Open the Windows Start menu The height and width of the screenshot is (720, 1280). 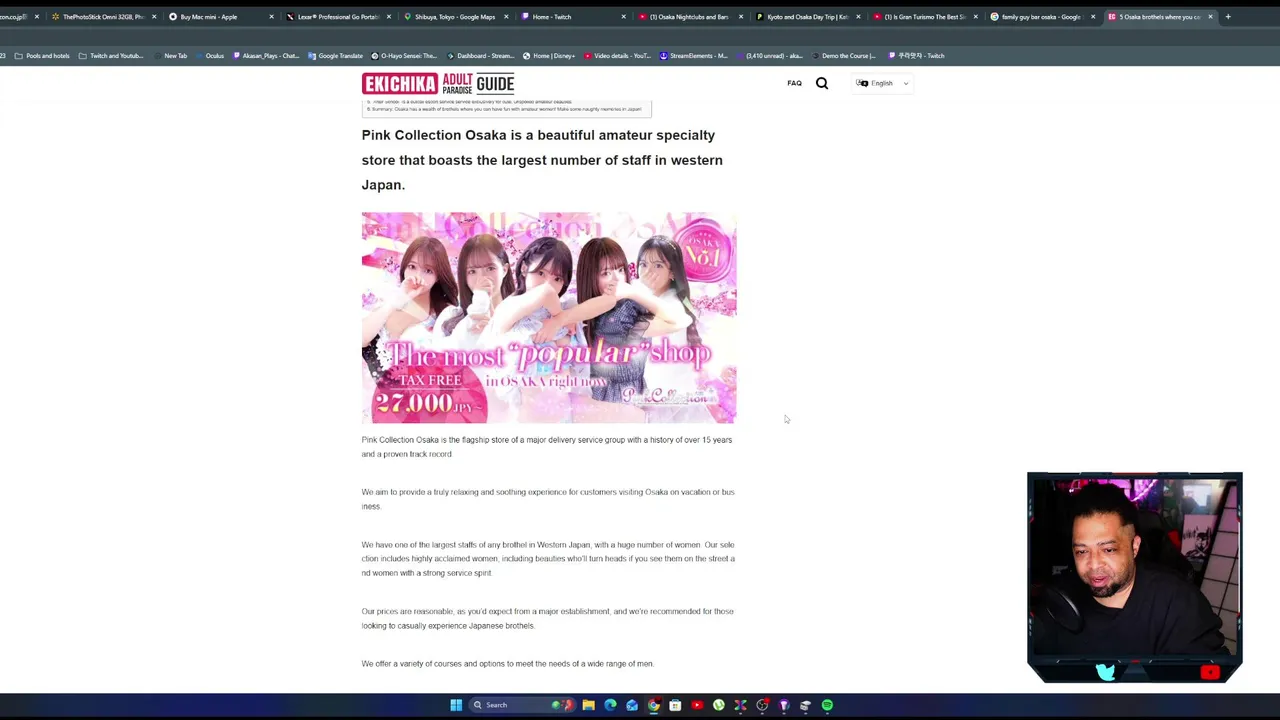pos(456,705)
